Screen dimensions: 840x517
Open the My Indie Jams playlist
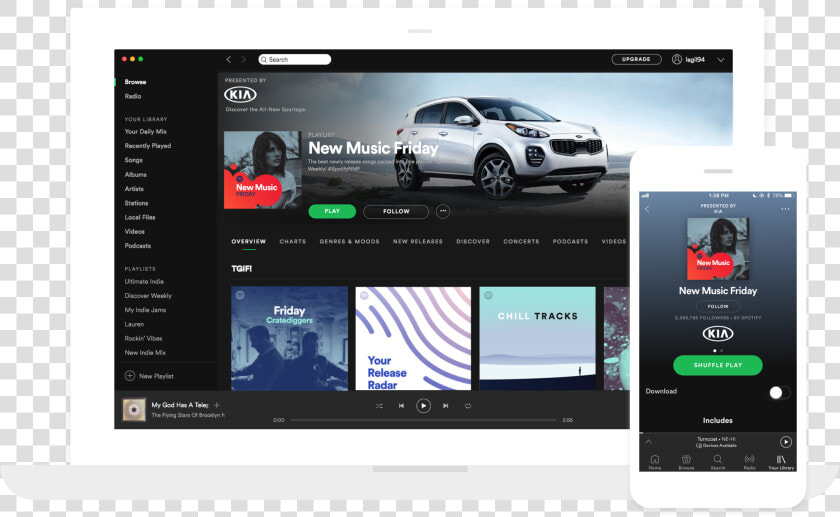[145, 310]
